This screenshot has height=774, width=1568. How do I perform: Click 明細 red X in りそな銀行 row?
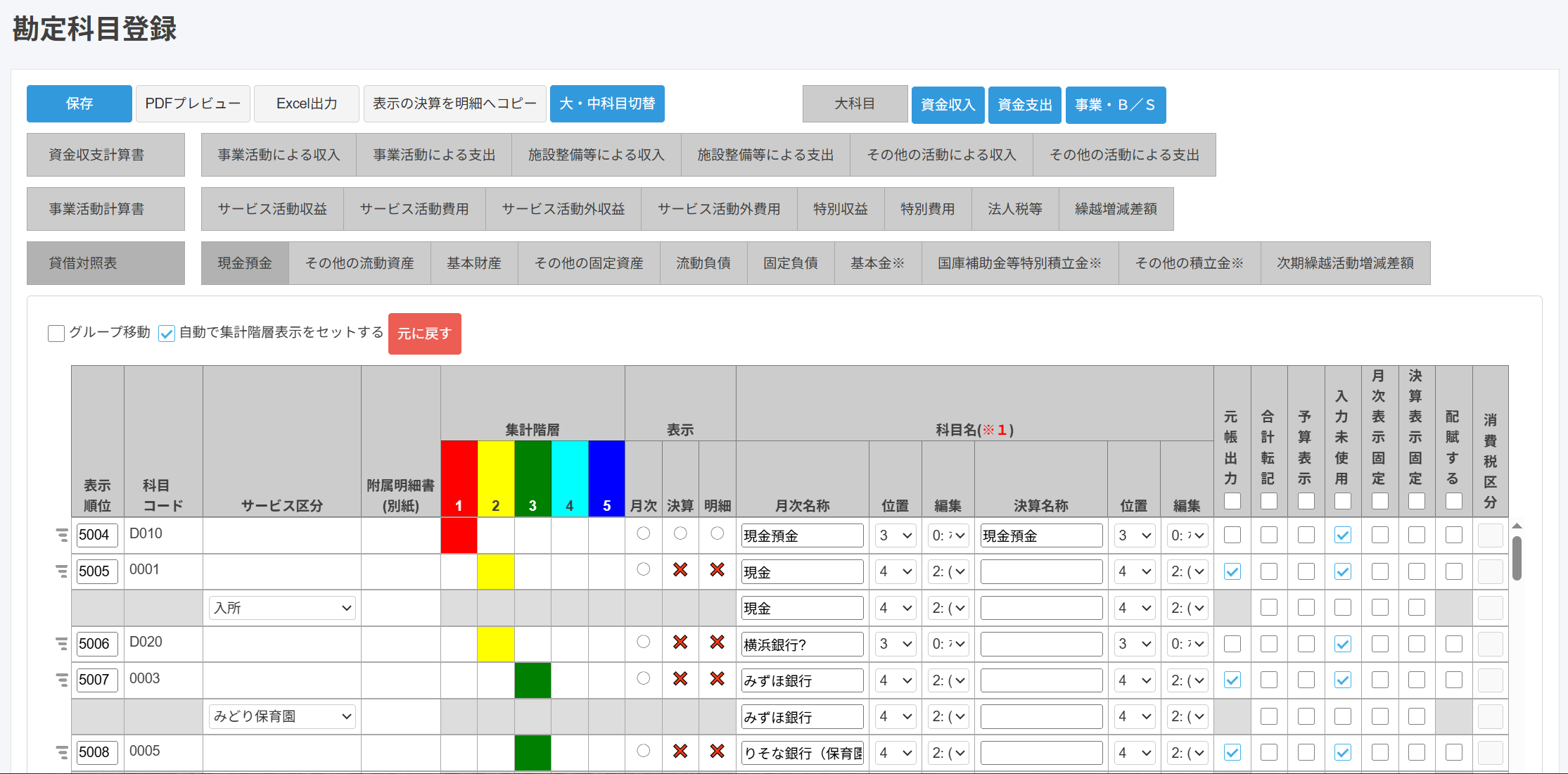coord(717,751)
